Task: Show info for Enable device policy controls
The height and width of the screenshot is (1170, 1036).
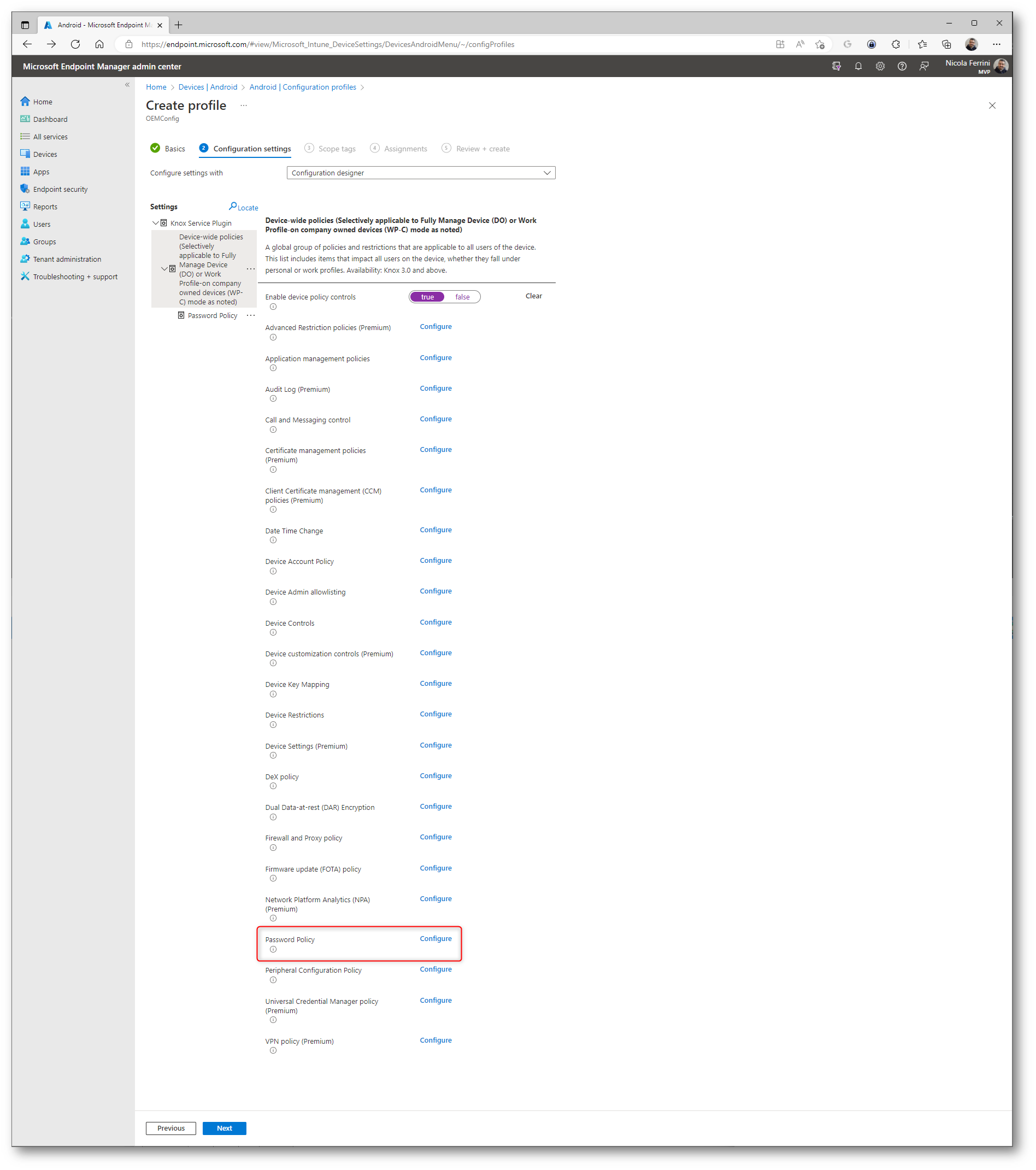Action: 273,307
